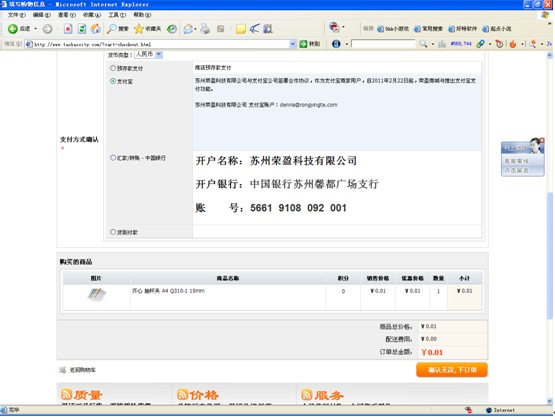The image size is (555, 417).
Task: Click orange confirm and place order button
Action: pyautogui.click(x=452, y=370)
